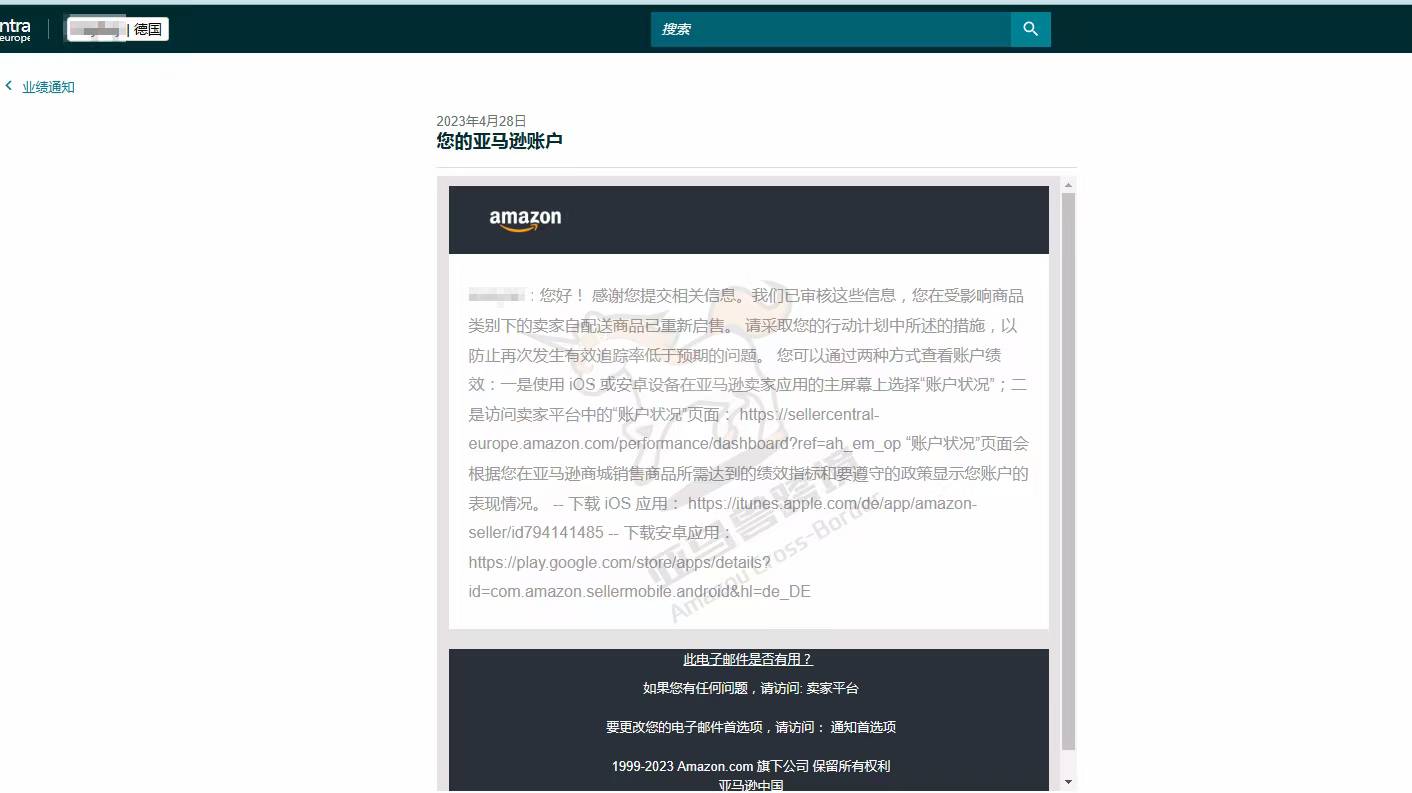Click the Seller Central Europe logo
This screenshot has height=793, width=1412.
[x=15, y=30]
